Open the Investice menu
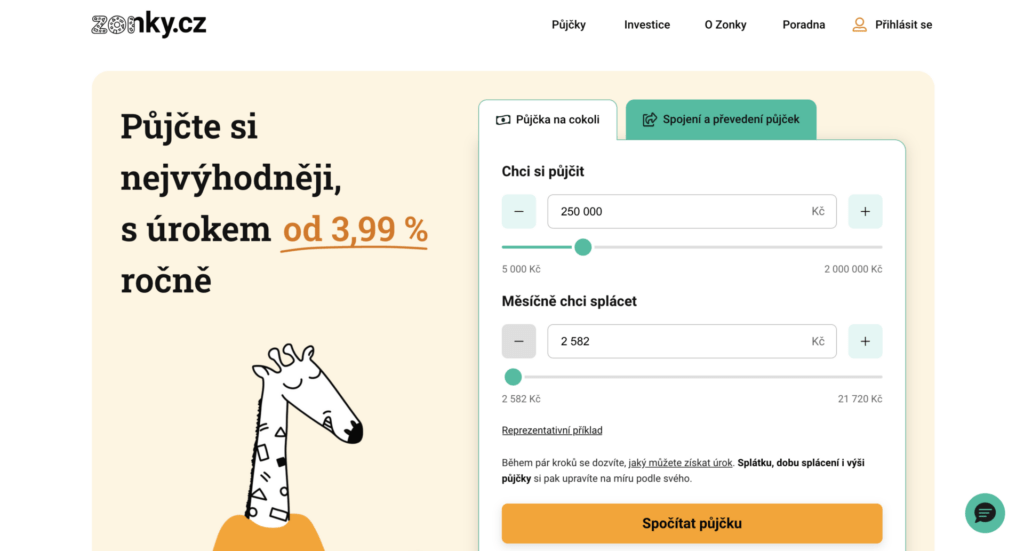 647,25
